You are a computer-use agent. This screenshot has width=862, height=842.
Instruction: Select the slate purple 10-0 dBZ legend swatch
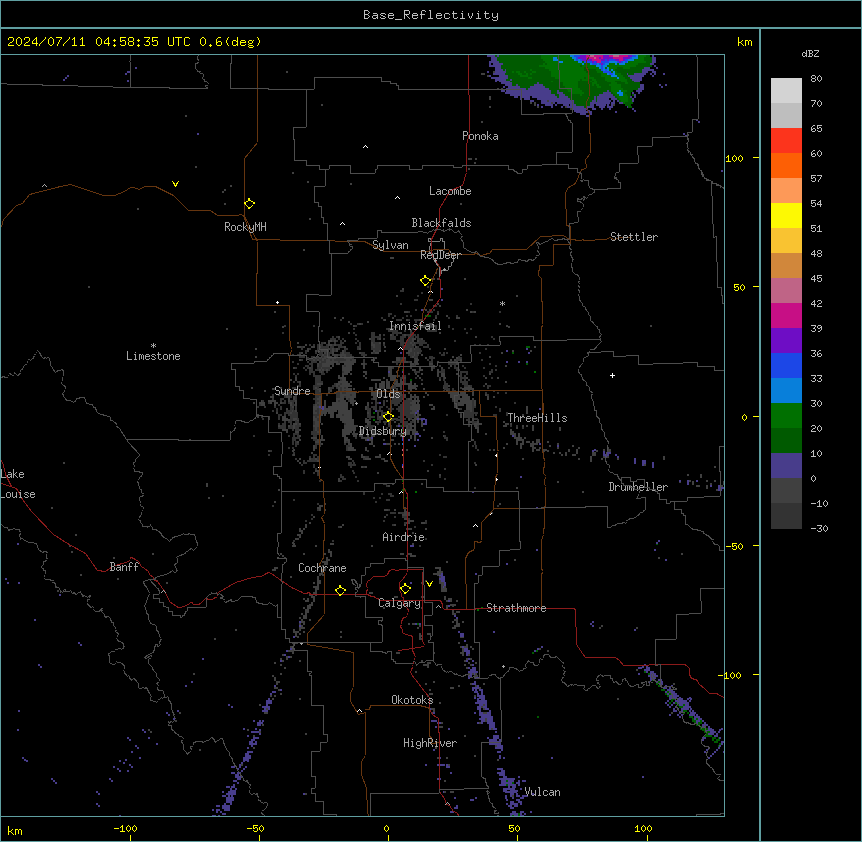pos(786,466)
